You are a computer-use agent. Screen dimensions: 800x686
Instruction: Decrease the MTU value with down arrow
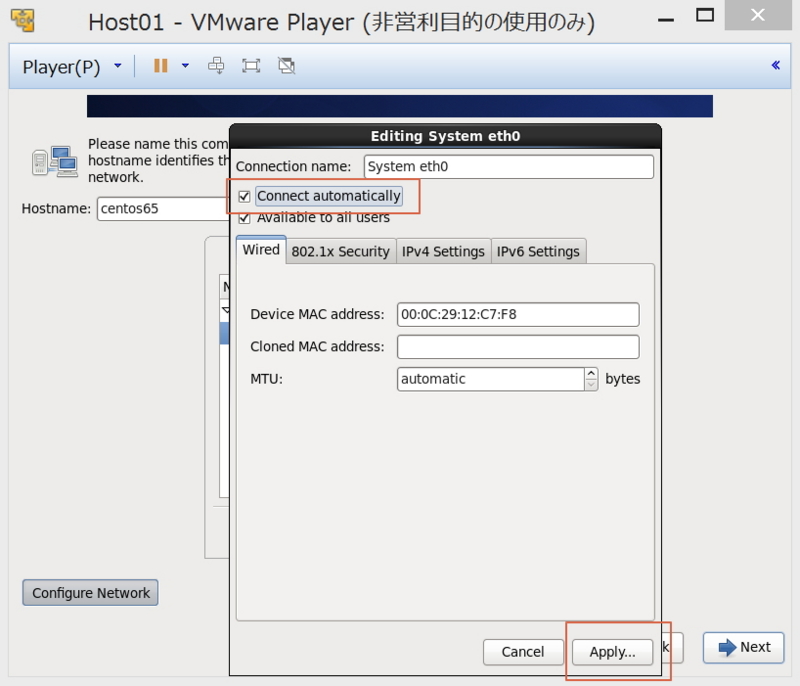pyautogui.click(x=591, y=385)
